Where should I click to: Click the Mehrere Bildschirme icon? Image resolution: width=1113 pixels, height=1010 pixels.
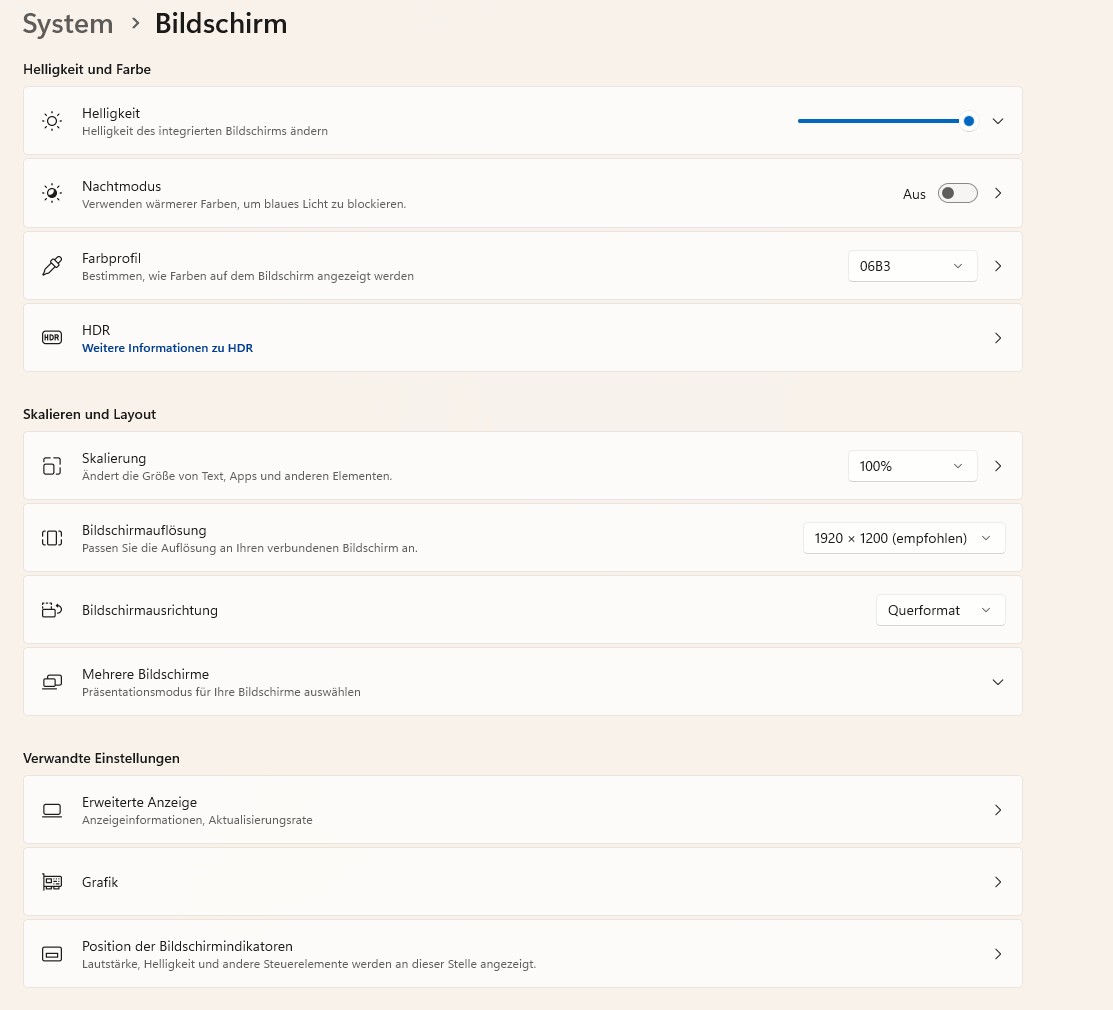pos(52,682)
